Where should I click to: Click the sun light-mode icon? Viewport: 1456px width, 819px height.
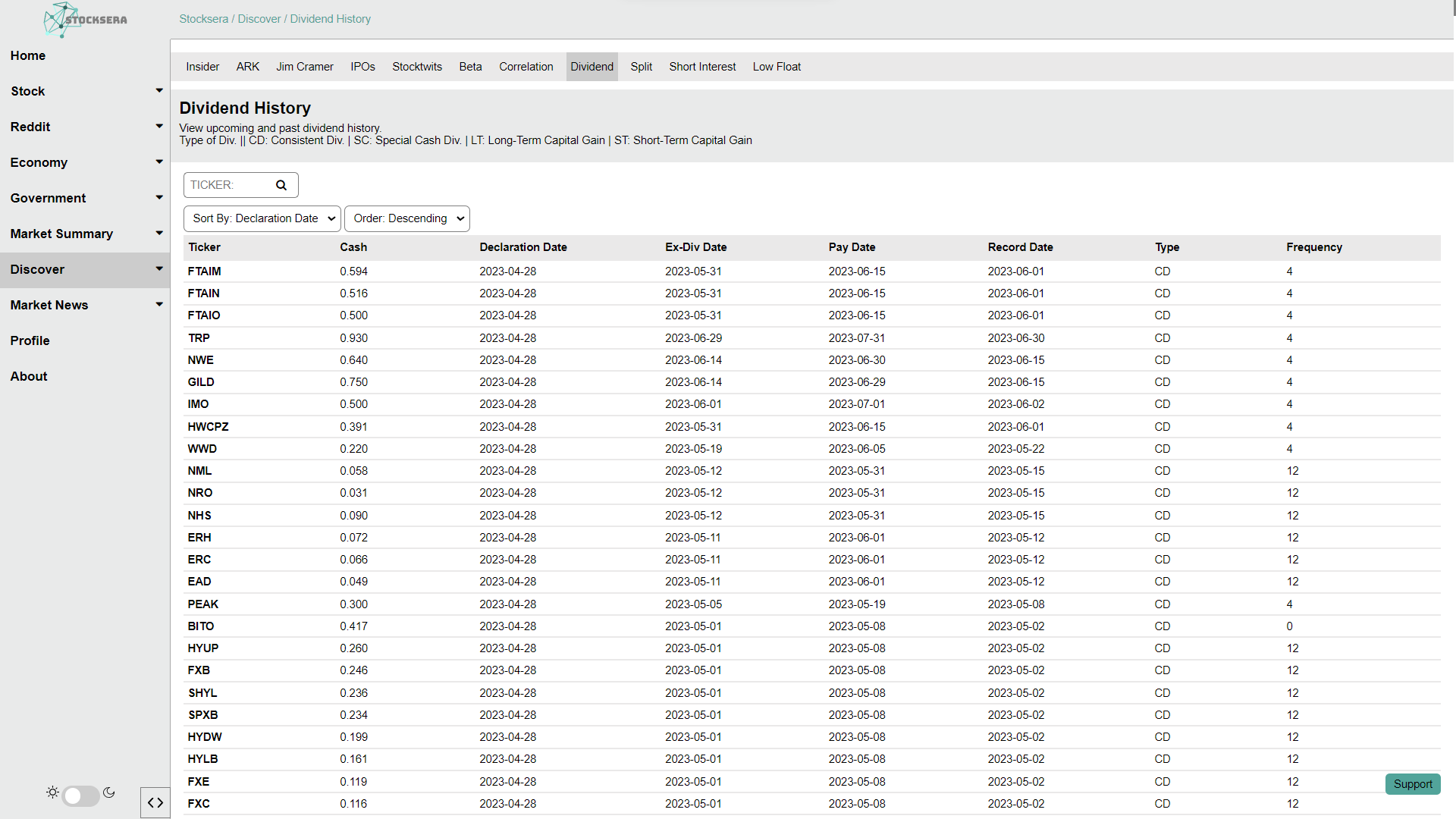[52, 792]
